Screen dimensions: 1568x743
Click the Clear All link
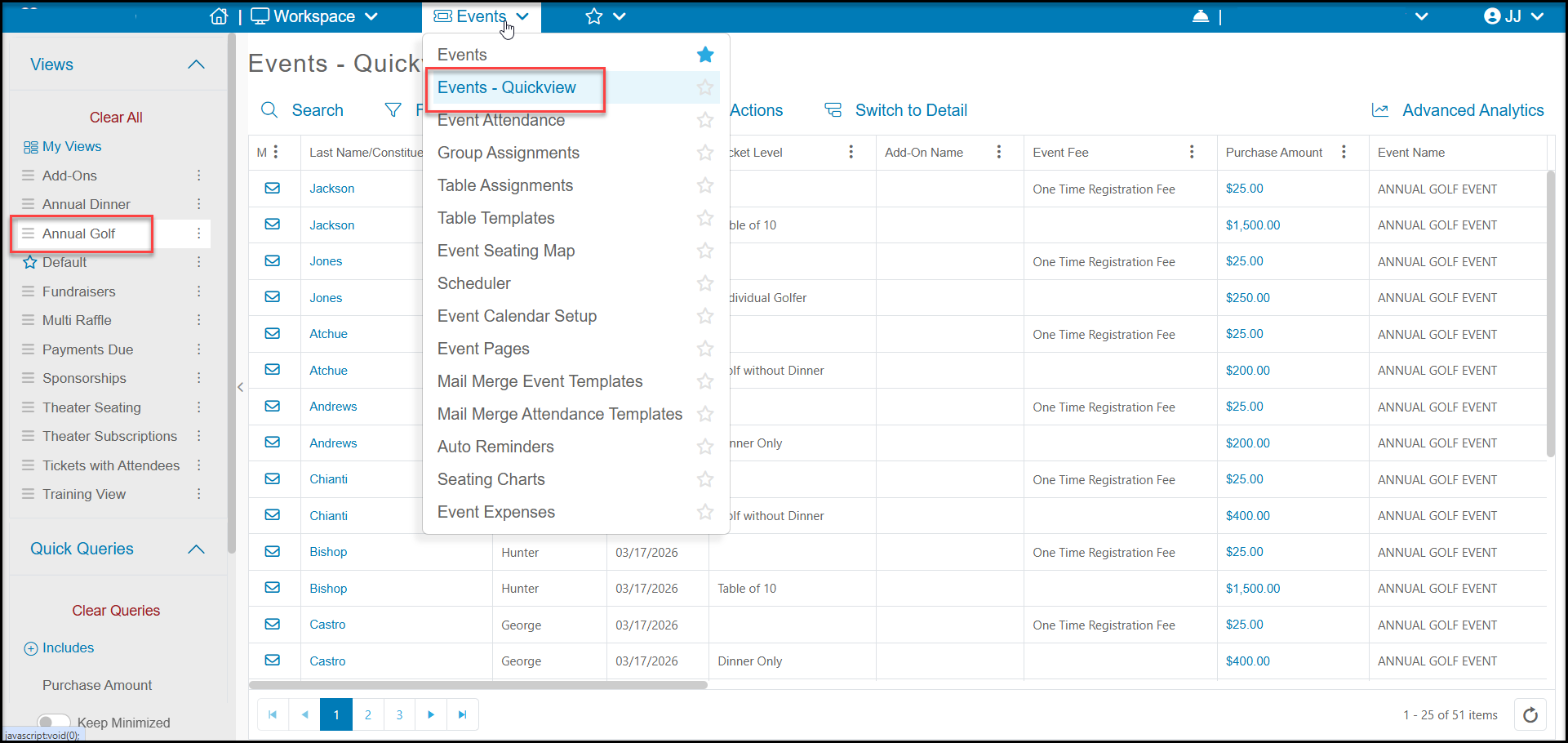pos(116,118)
